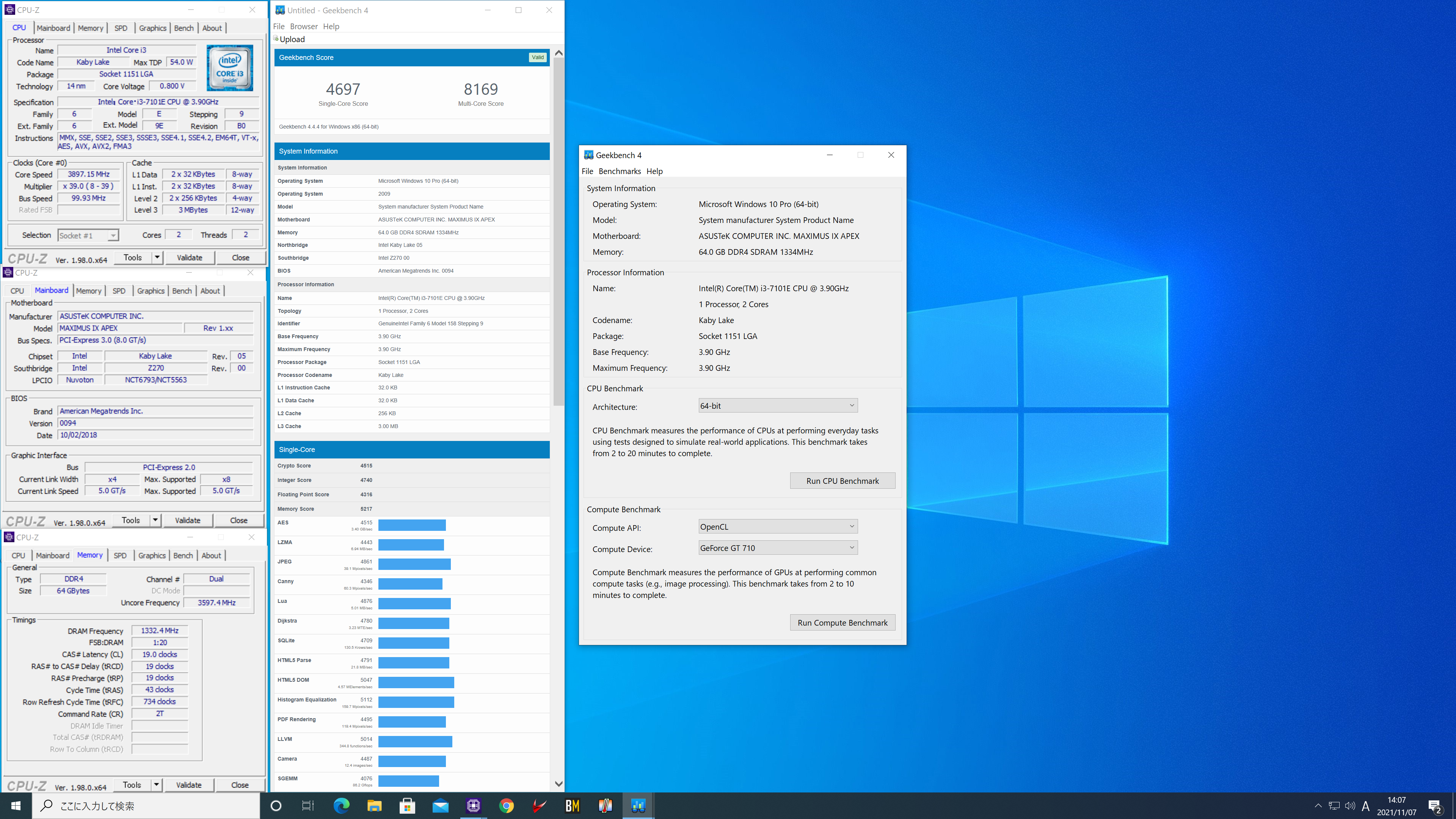1456x819 pixels.
Task: Click the Geekbench 4 window title icon
Action: click(x=588, y=155)
